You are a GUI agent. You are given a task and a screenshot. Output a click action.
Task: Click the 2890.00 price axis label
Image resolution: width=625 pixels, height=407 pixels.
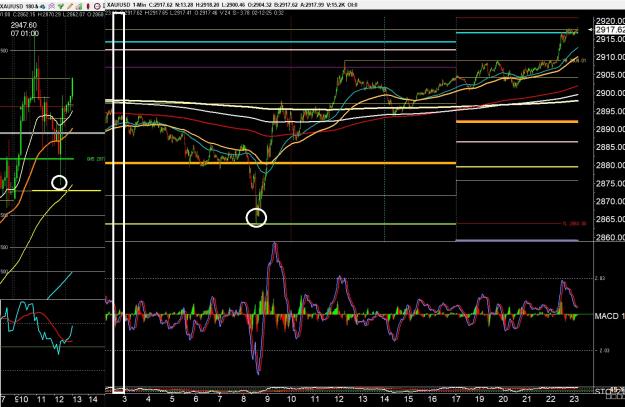[x=610, y=129]
